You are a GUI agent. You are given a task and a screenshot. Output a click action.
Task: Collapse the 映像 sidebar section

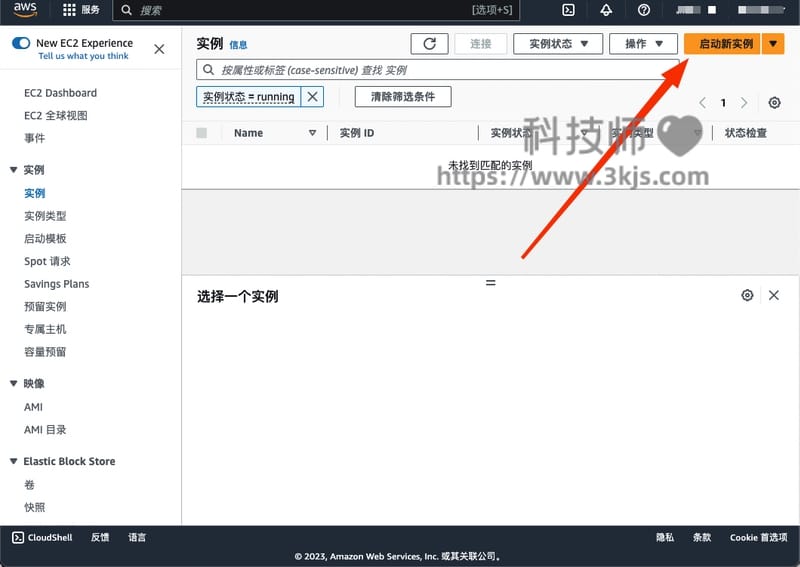pyautogui.click(x=14, y=383)
